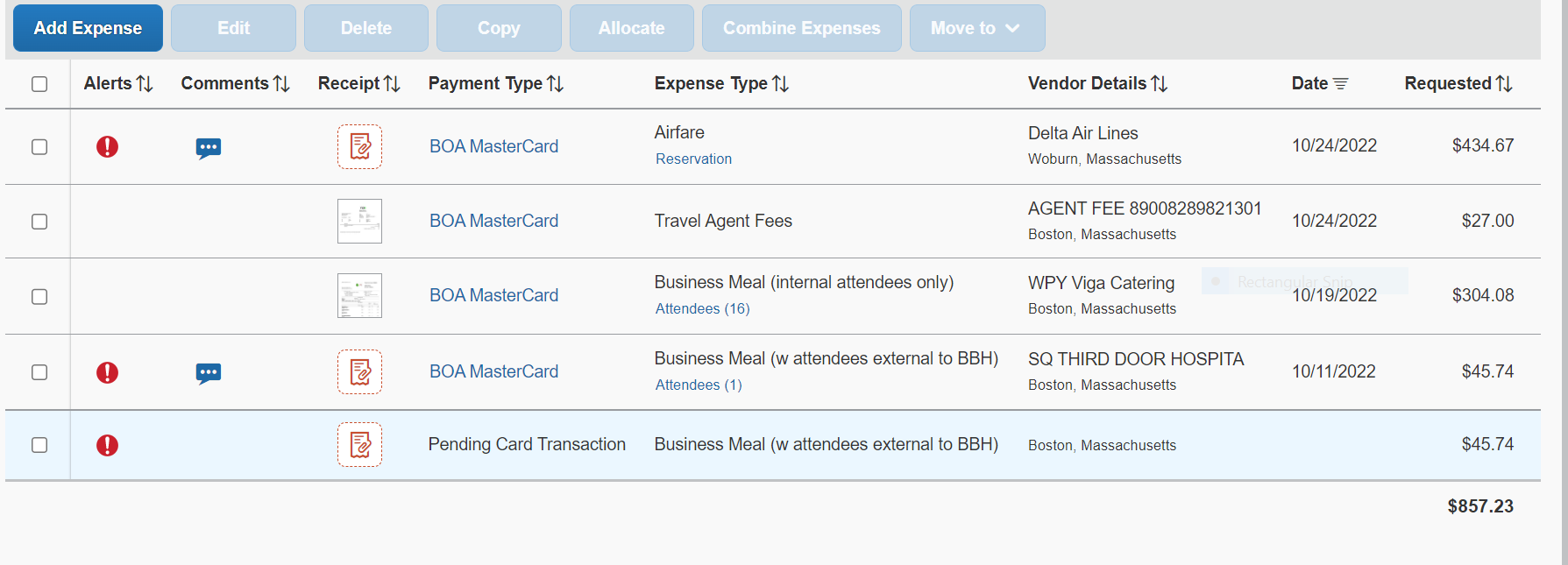Click the $27.00 requested amount
Screen dimensions: 1568x565
click(1487, 221)
